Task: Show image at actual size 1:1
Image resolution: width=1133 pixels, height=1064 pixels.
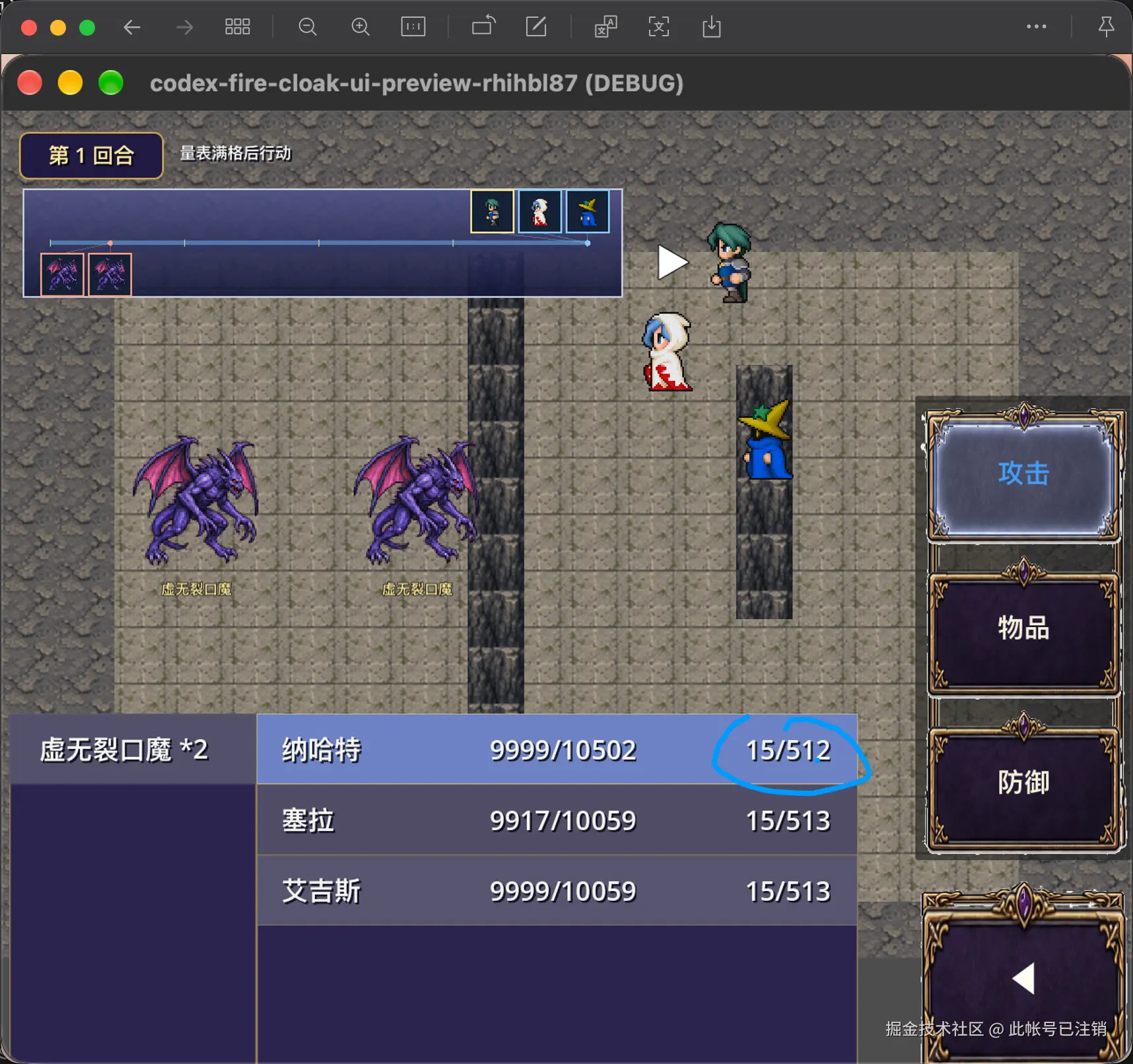Action: pos(413,27)
